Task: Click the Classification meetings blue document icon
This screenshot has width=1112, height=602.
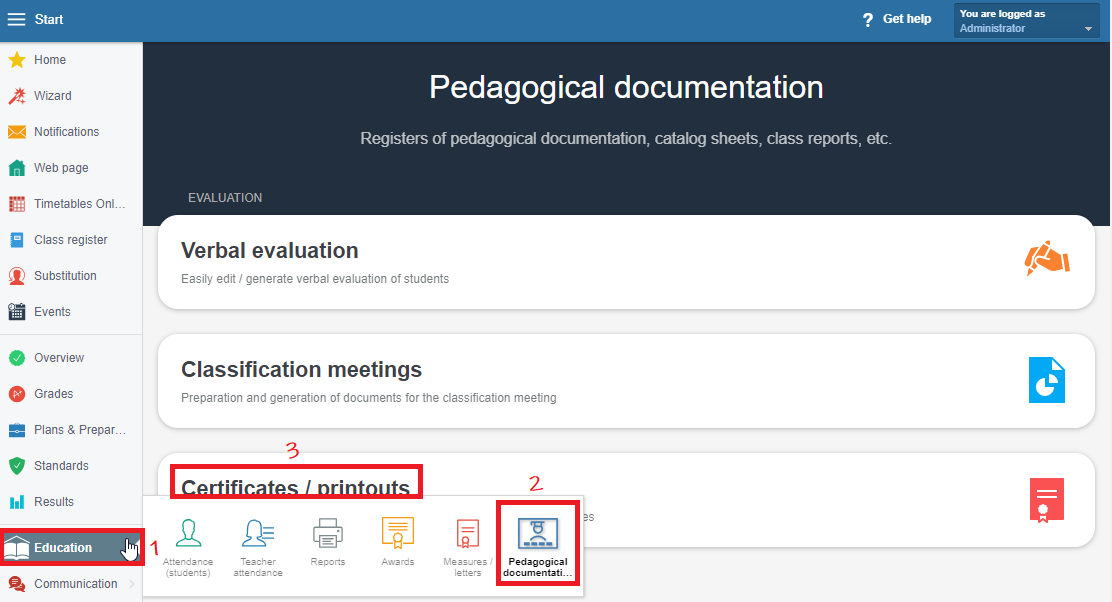Action: [x=1047, y=380]
